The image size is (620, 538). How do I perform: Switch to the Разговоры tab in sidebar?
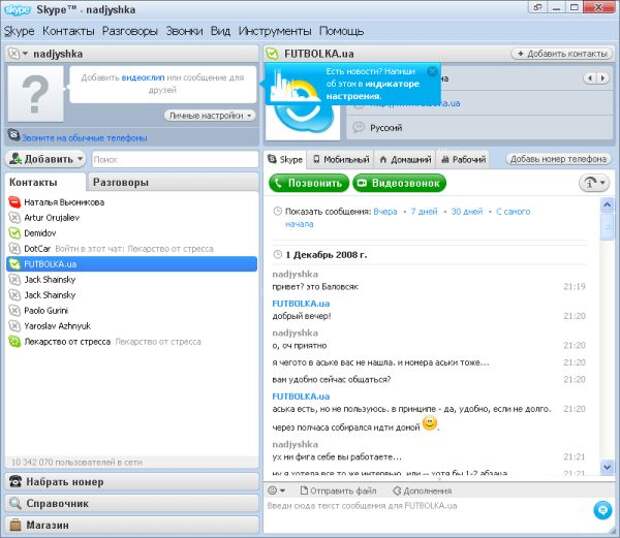[x=173, y=182]
